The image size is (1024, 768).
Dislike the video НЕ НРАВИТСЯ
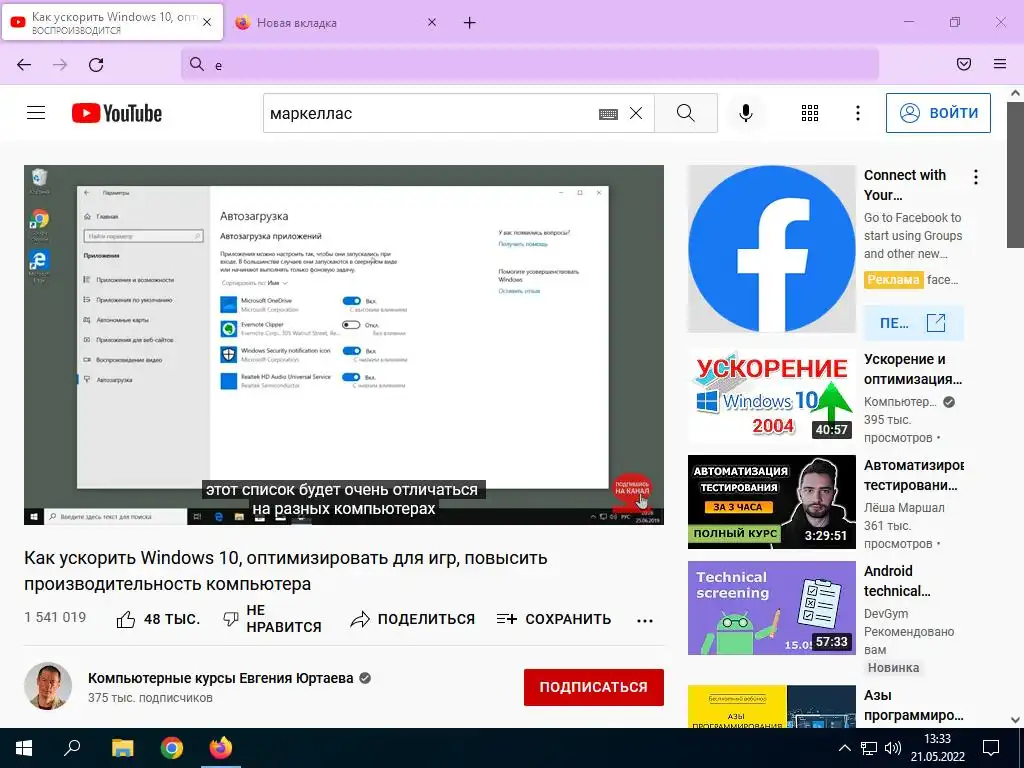pyautogui.click(x=272, y=618)
